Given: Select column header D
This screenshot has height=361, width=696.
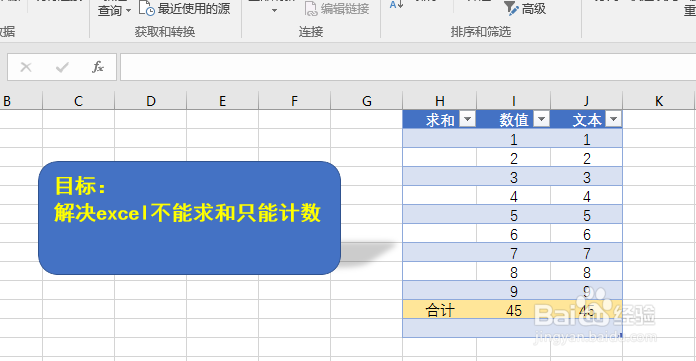Looking at the screenshot, I should click(x=150, y=101).
